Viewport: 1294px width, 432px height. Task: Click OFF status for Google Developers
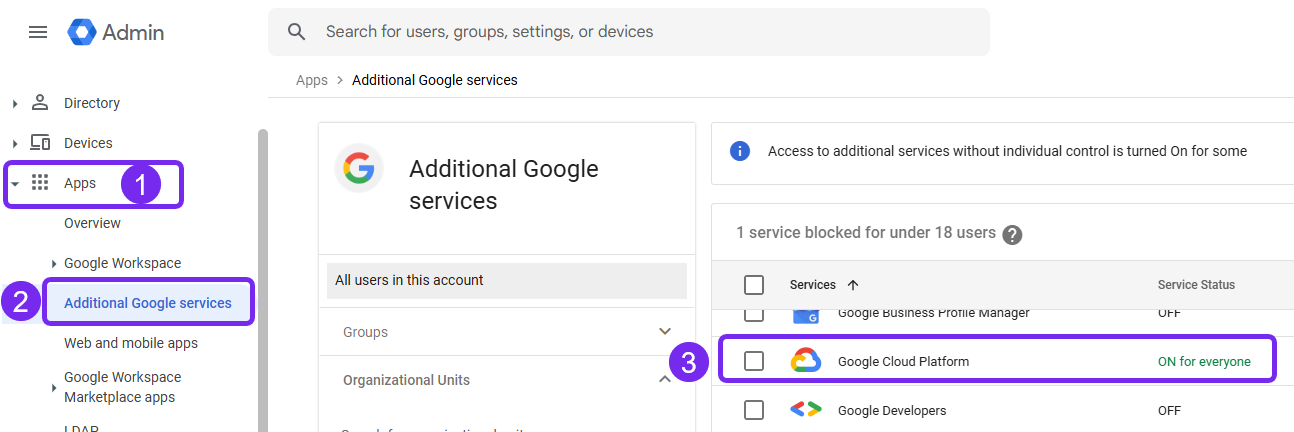[x=1169, y=410]
